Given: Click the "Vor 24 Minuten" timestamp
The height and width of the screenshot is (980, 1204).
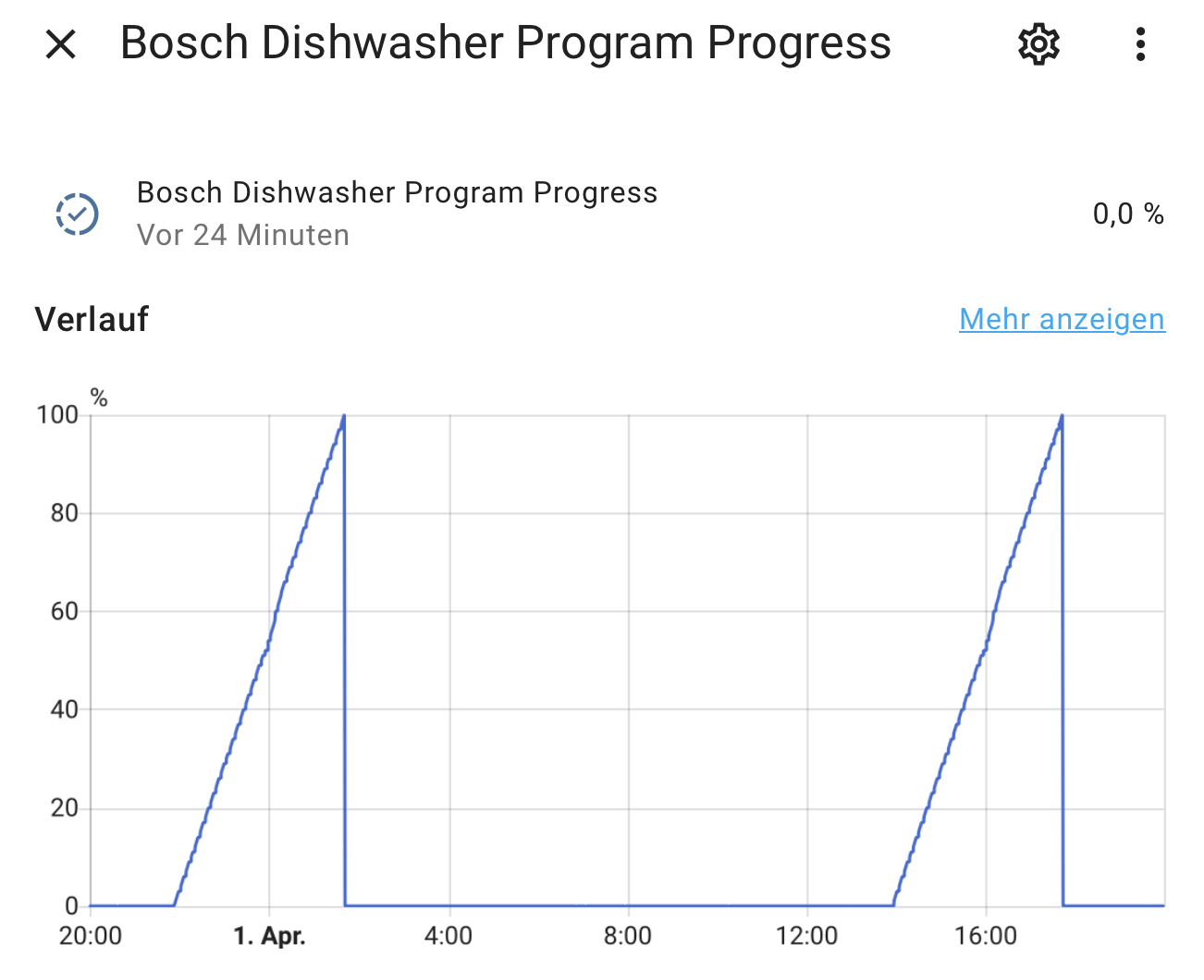Looking at the screenshot, I should pos(243,235).
